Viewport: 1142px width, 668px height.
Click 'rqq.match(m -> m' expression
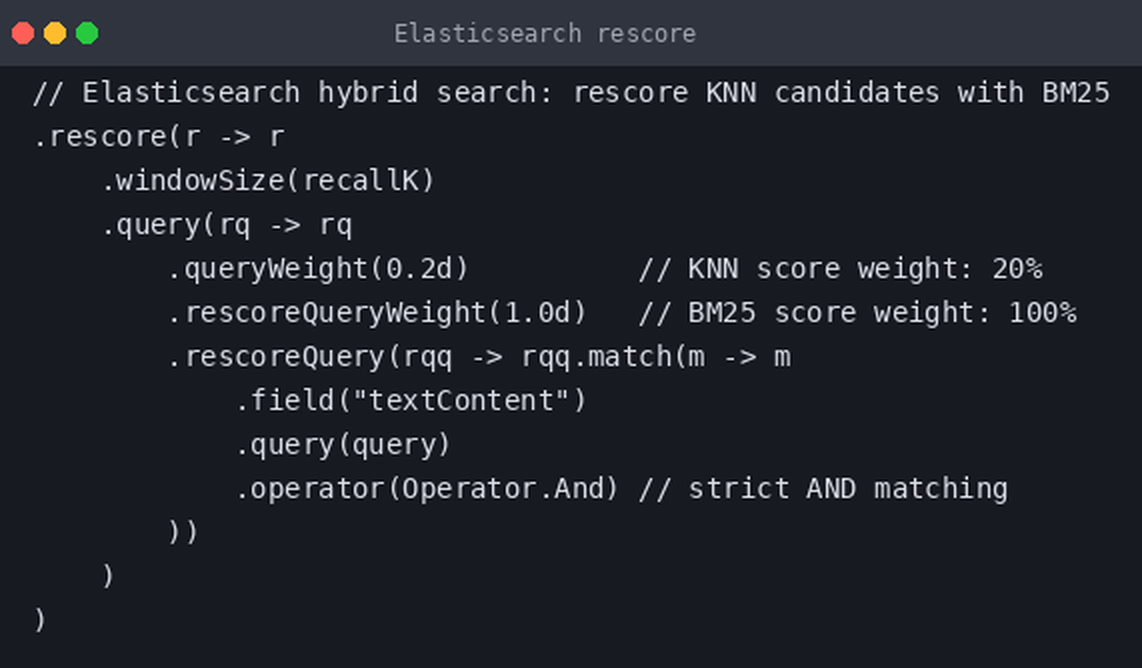pos(656,357)
